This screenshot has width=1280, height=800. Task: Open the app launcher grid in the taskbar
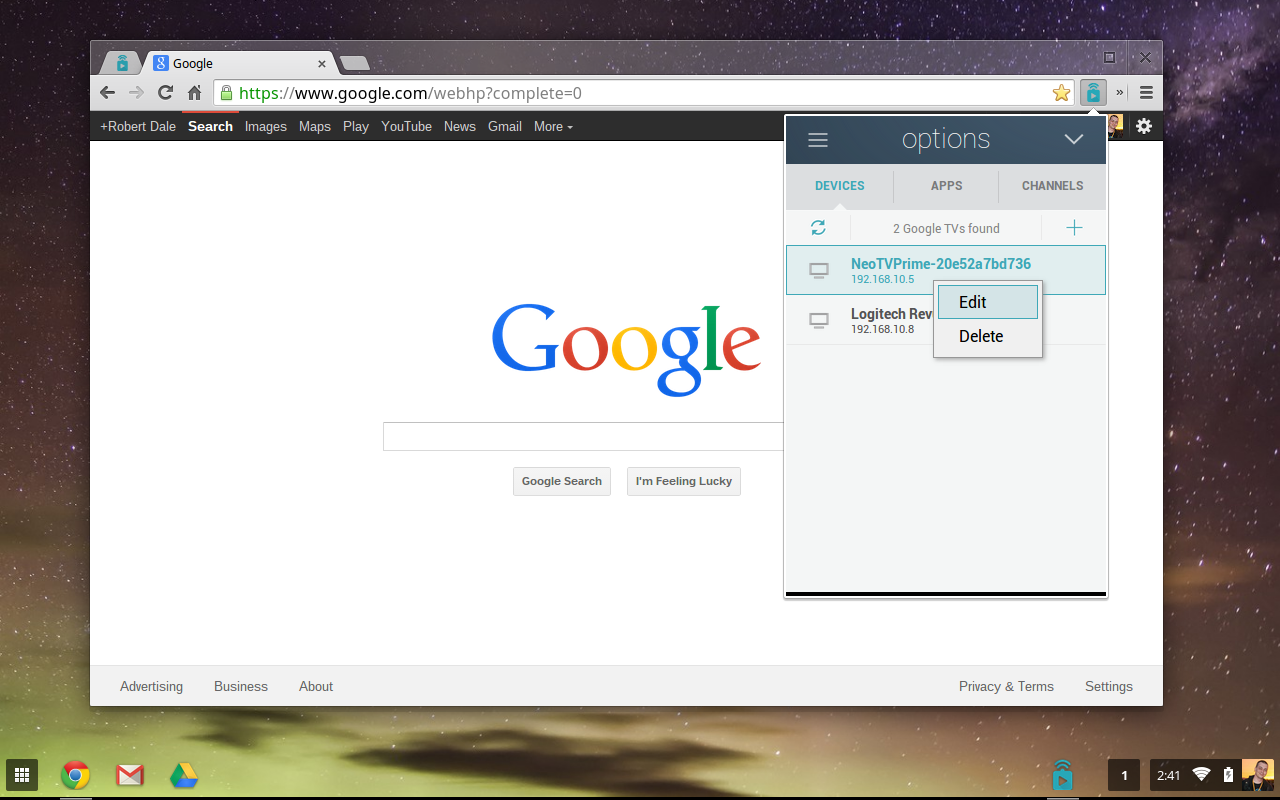pyautogui.click(x=21, y=774)
